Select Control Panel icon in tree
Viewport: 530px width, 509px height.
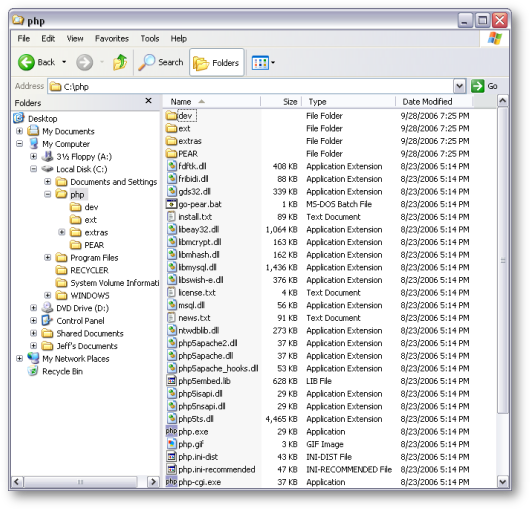(47, 320)
